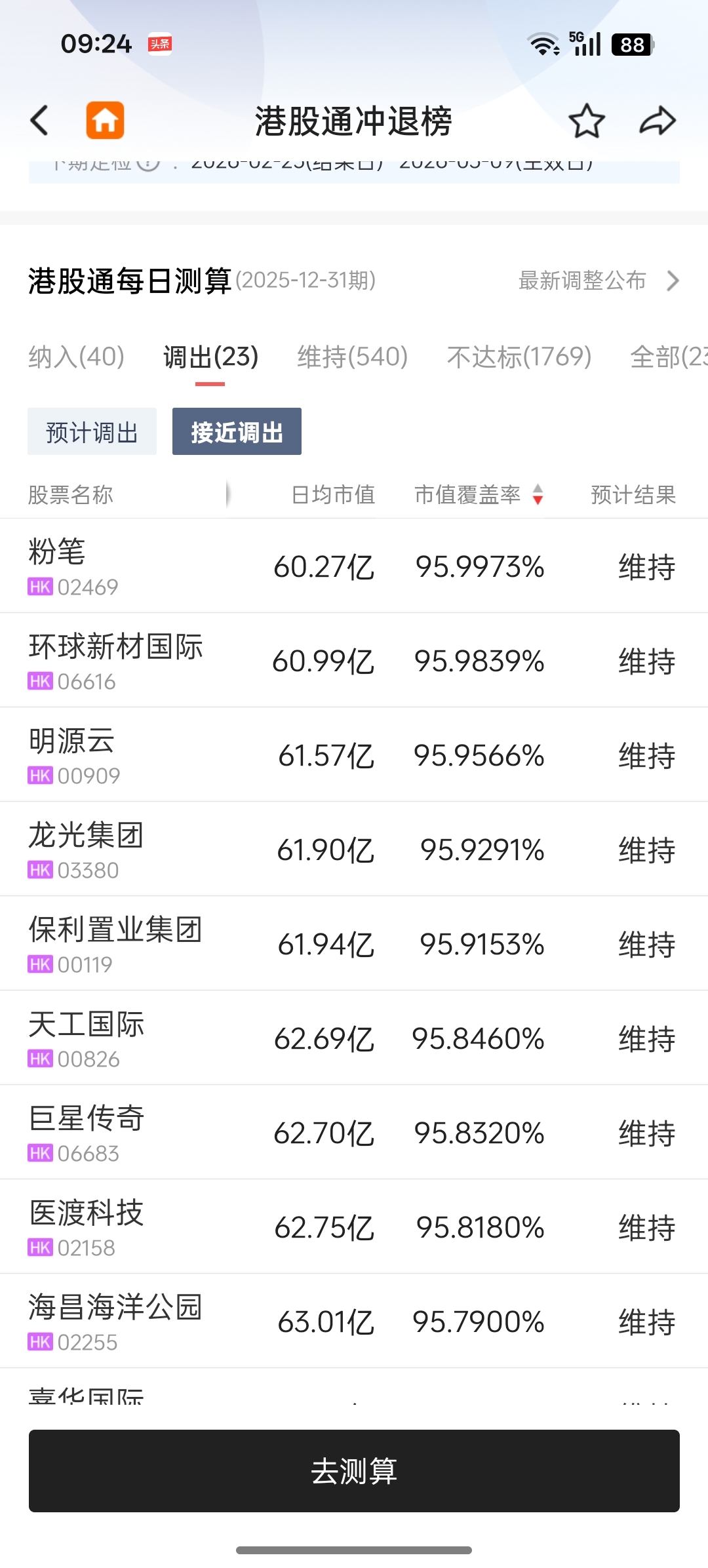
Task: Tap the 去测算 button
Action: click(354, 1471)
